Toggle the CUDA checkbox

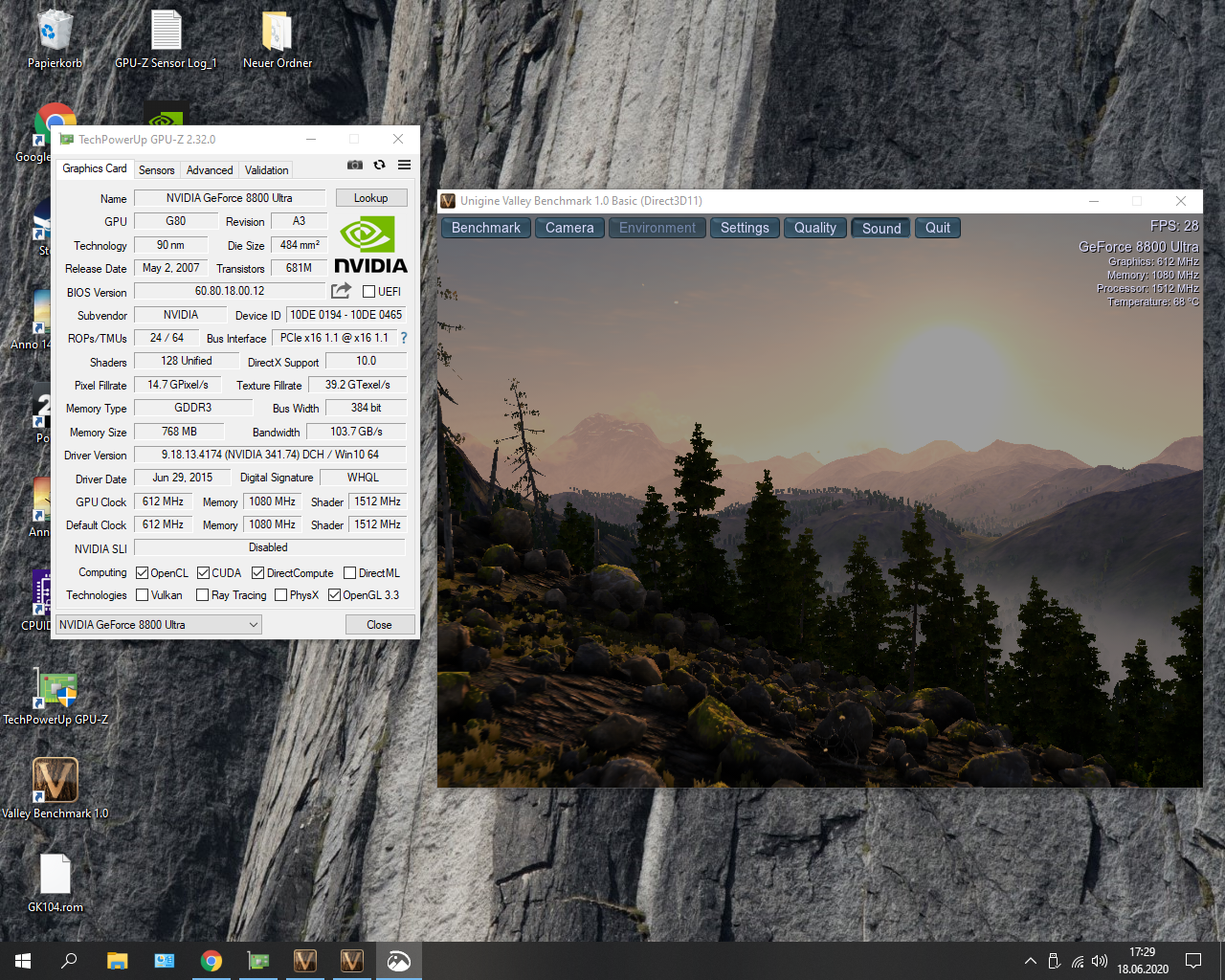pyautogui.click(x=203, y=573)
